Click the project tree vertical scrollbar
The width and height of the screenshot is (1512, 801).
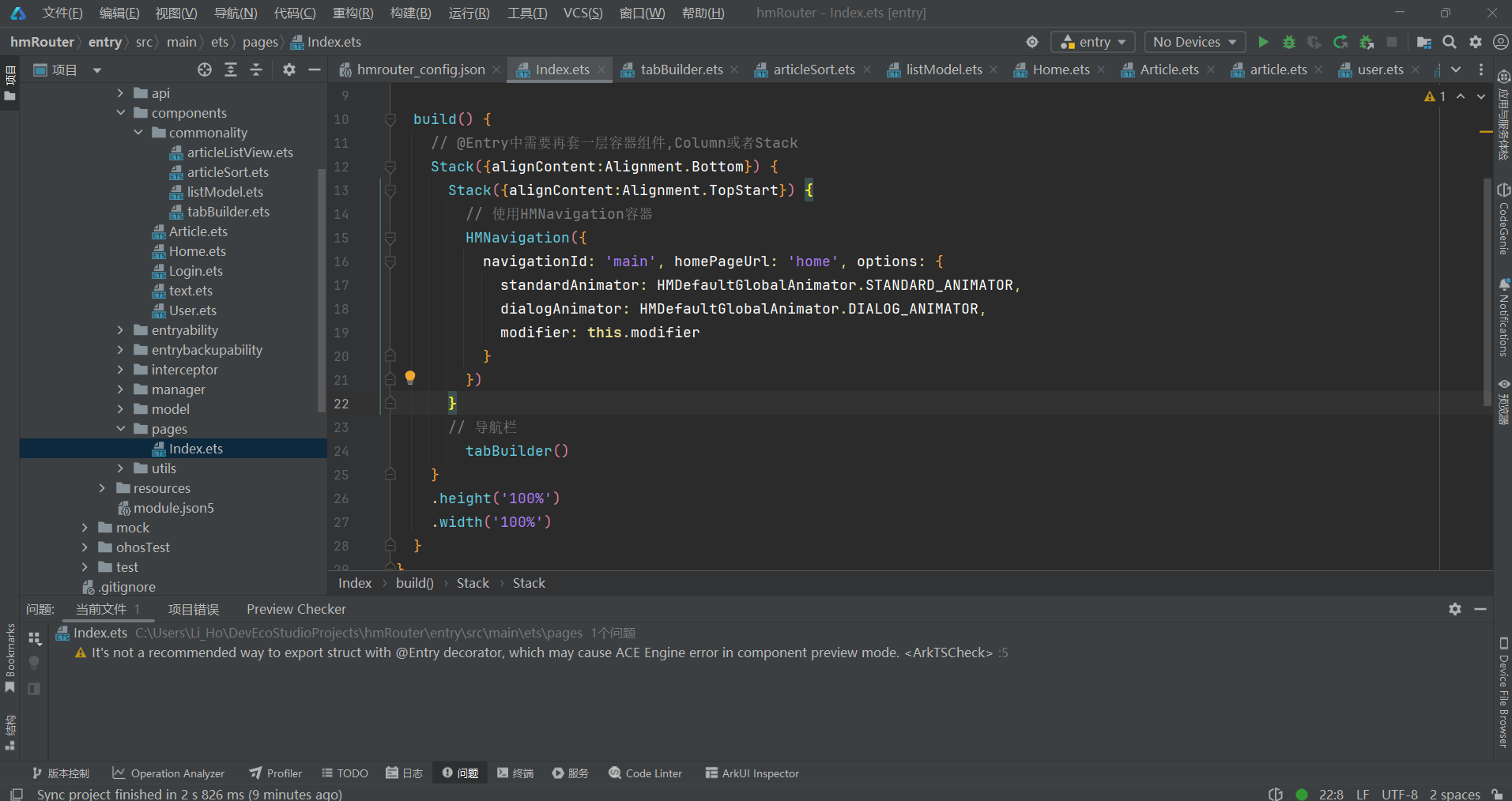[x=322, y=290]
